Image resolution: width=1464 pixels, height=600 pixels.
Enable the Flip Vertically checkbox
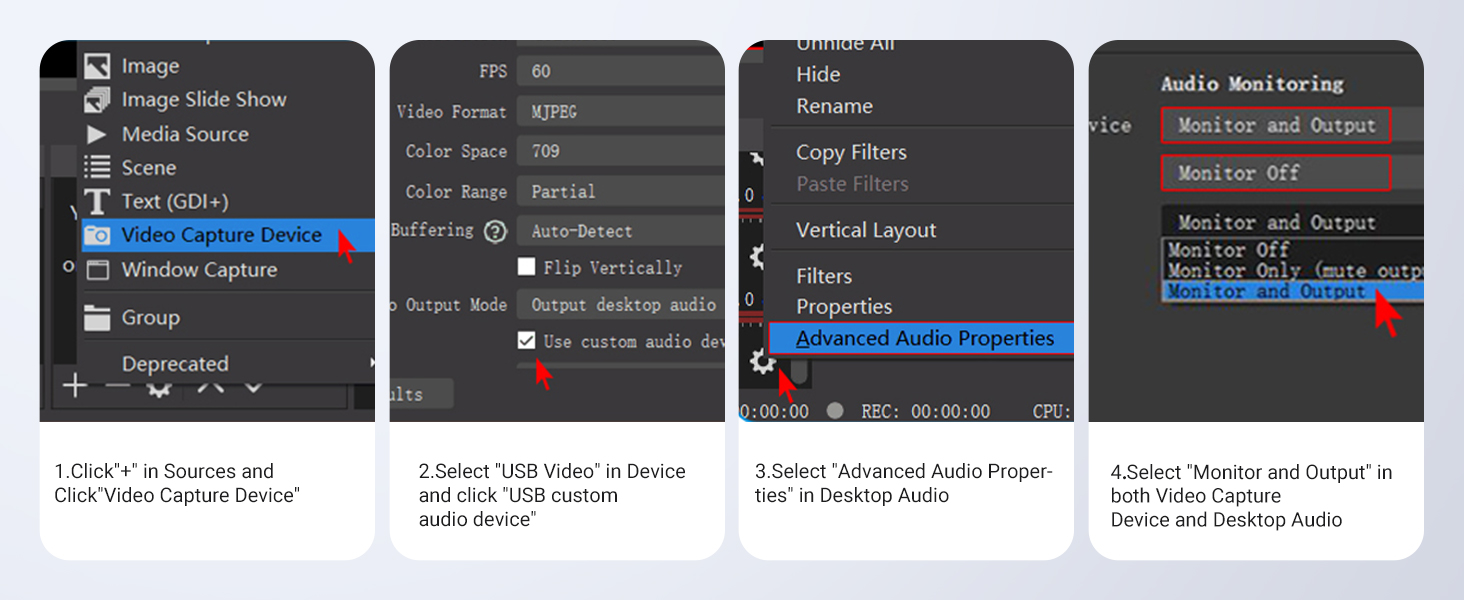525,267
